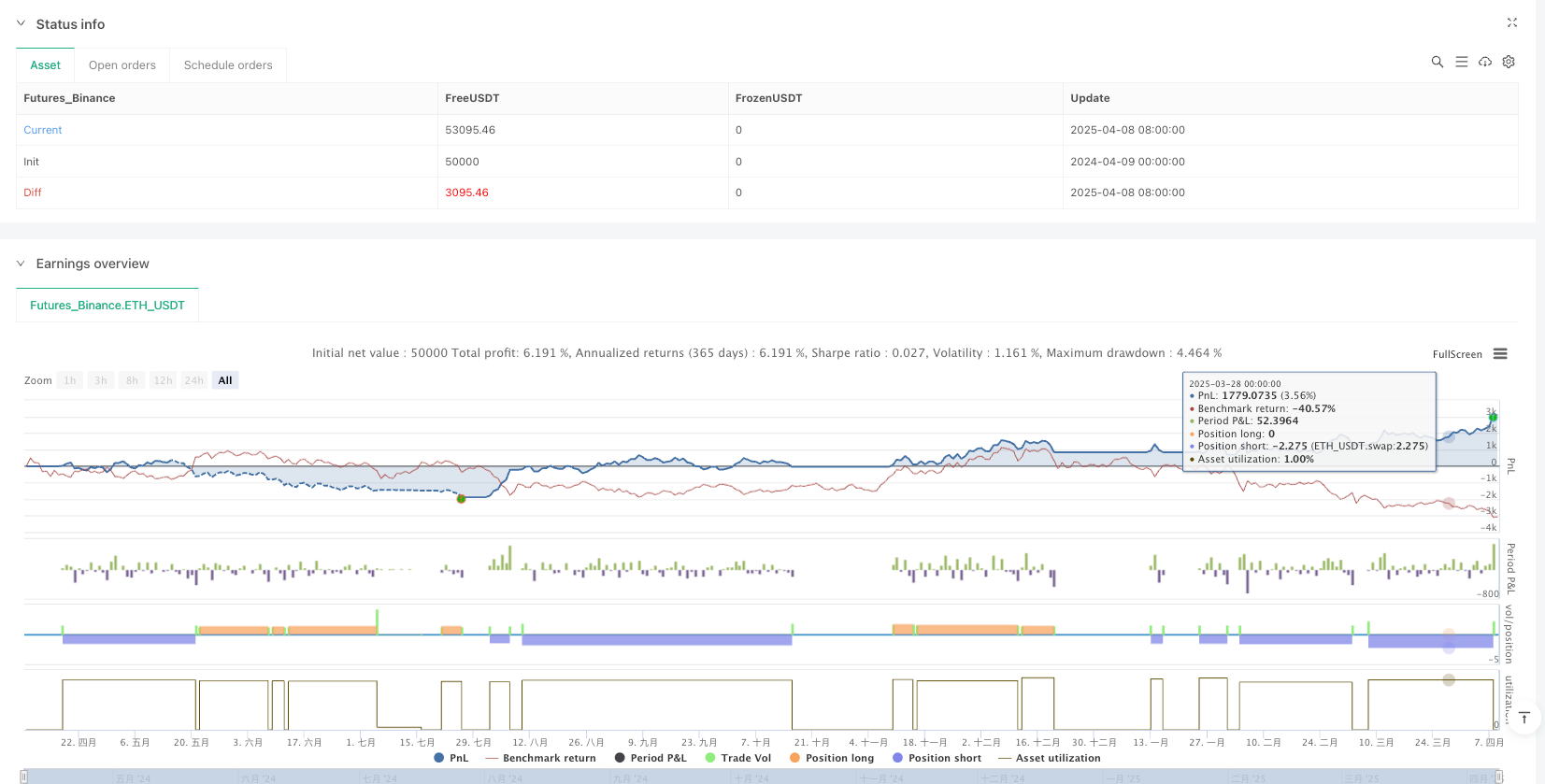Click the search icon in status panel
This screenshot has width=1545, height=784.
1438,62
